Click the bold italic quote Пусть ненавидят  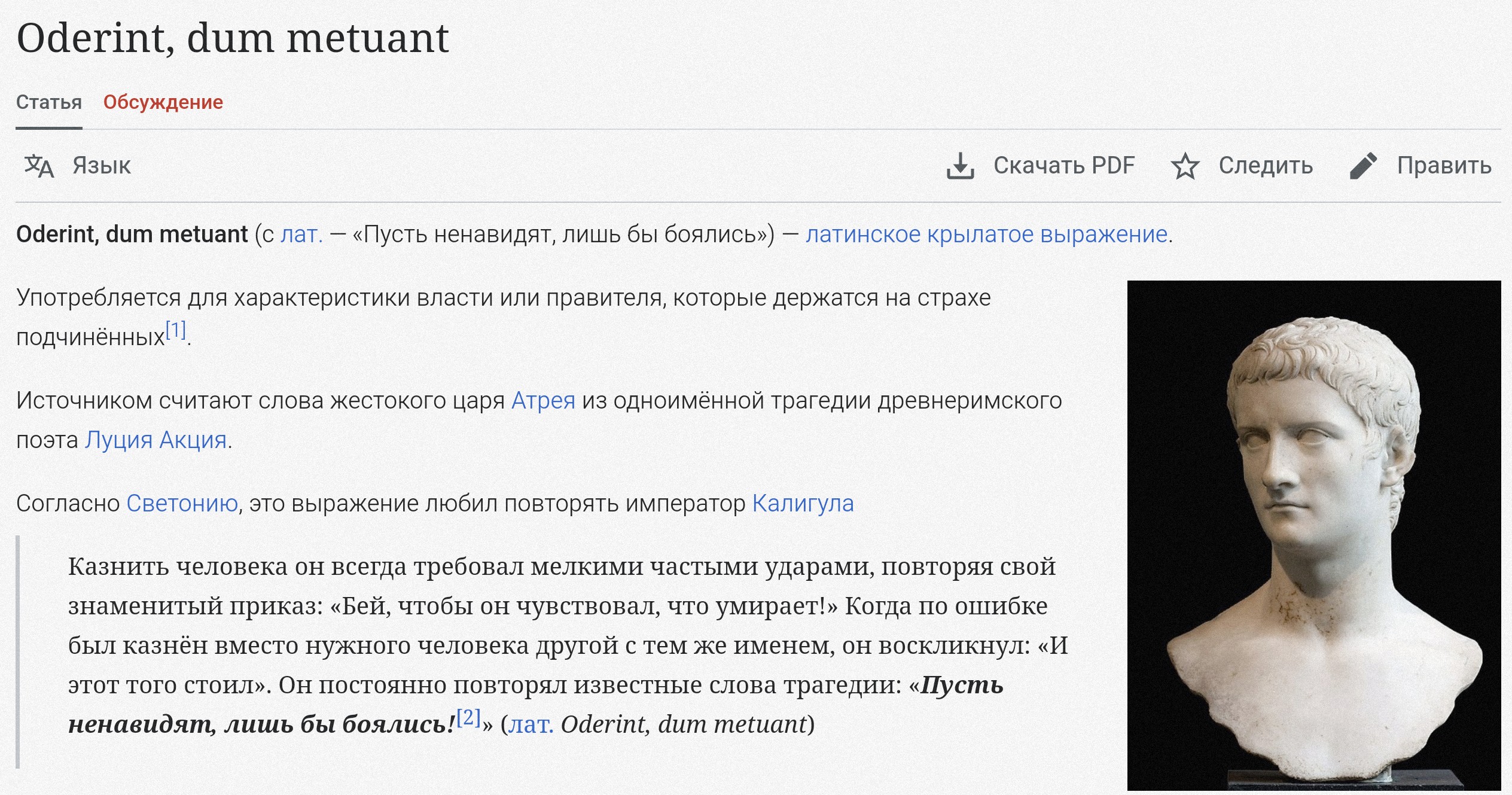pyautogui.click(x=962, y=686)
